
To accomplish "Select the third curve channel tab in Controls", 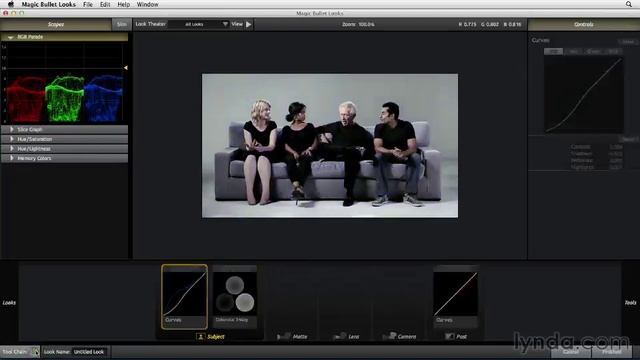I will pyautogui.click(x=593, y=51).
